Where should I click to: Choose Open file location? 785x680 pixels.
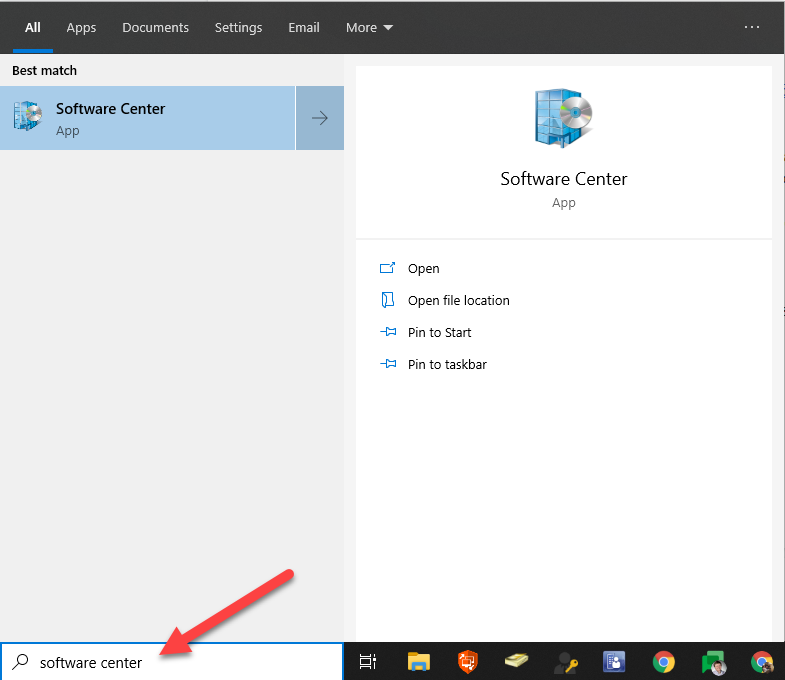click(x=458, y=300)
